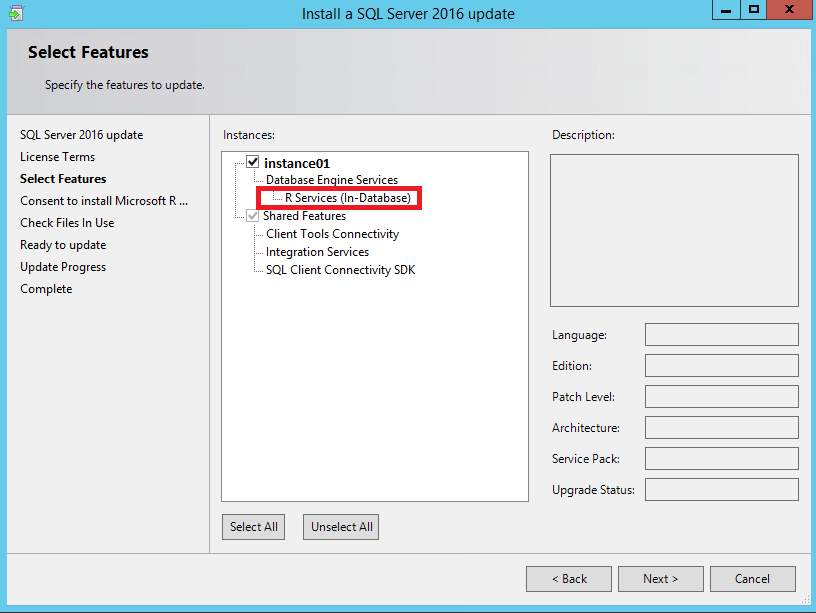Click the Service Pack field
The width and height of the screenshot is (816, 613).
(x=722, y=458)
